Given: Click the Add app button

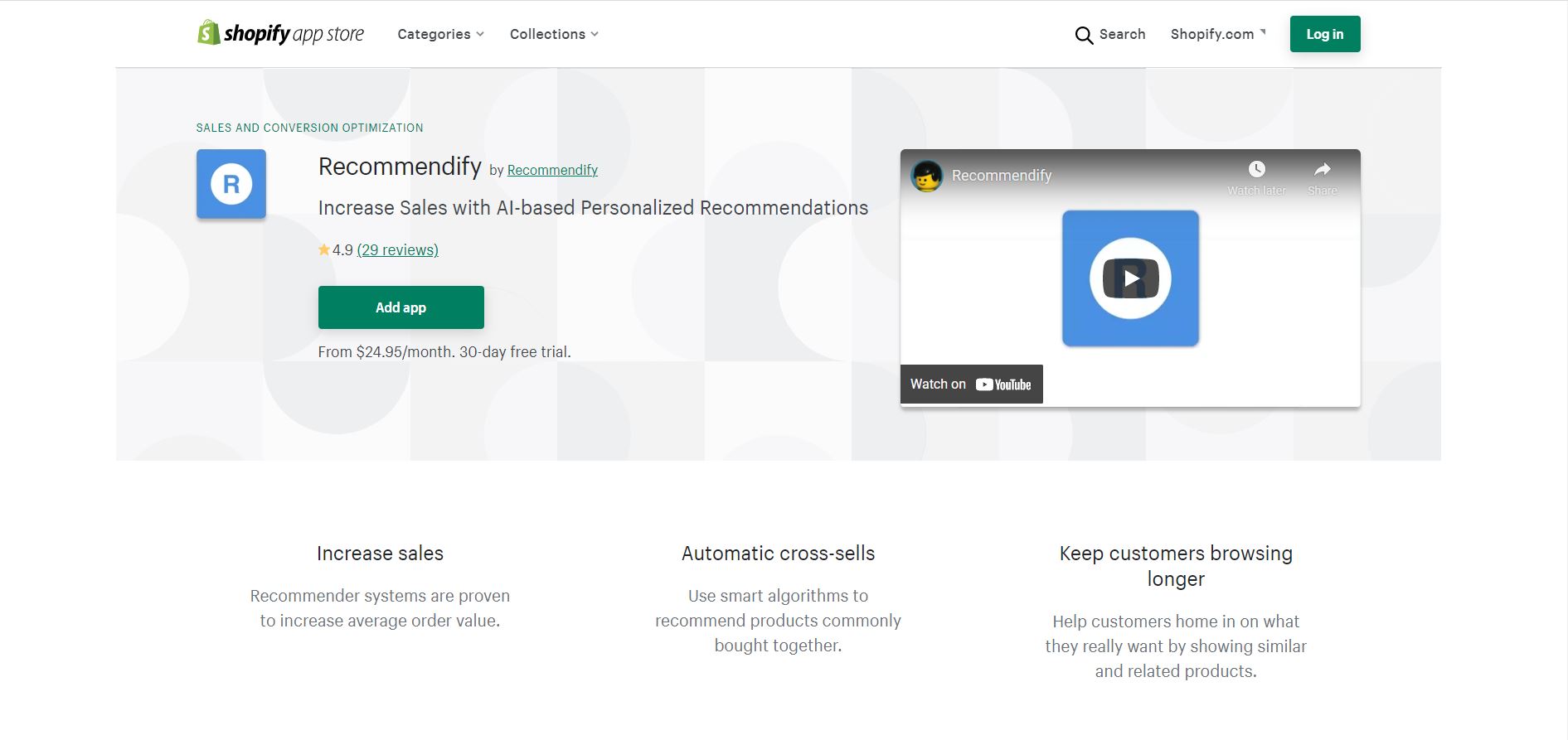Looking at the screenshot, I should (x=401, y=307).
